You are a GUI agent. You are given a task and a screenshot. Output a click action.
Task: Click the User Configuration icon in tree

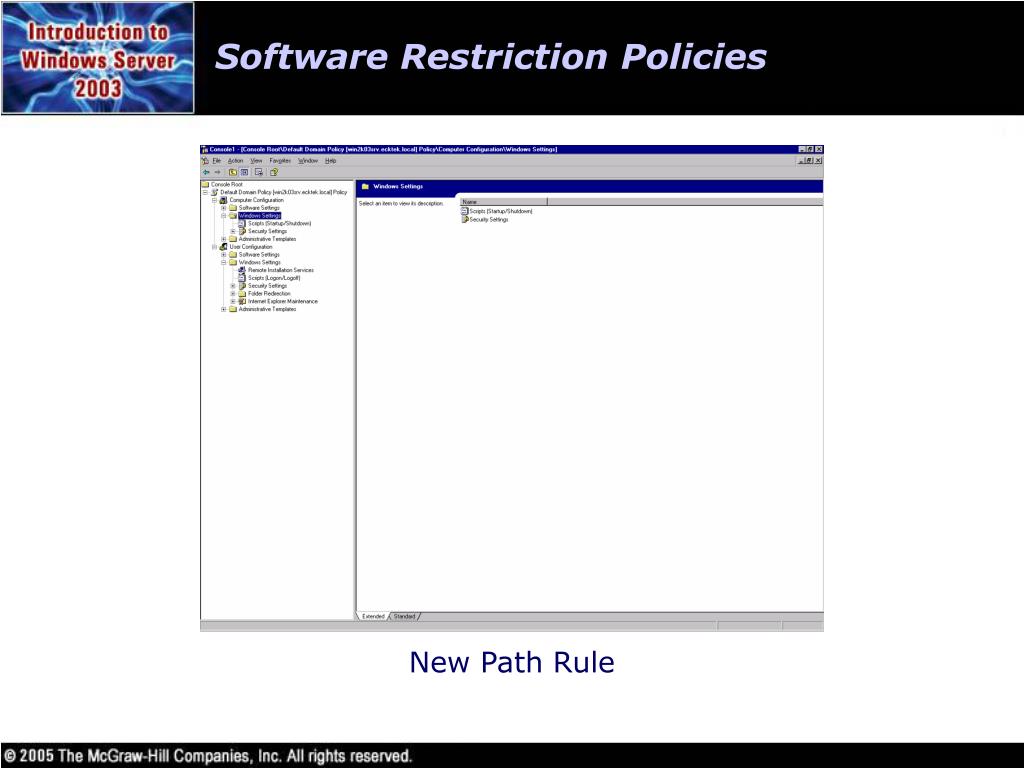click(223, 247)
